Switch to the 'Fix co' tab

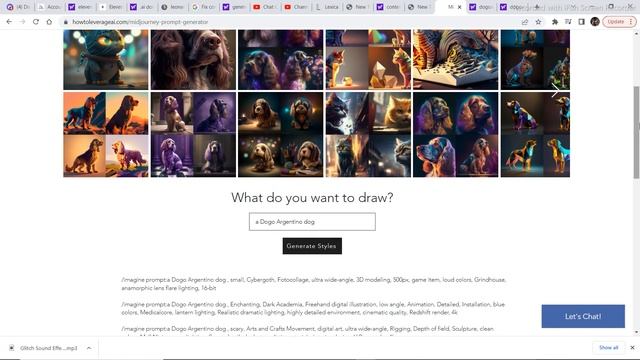[204, 7]
